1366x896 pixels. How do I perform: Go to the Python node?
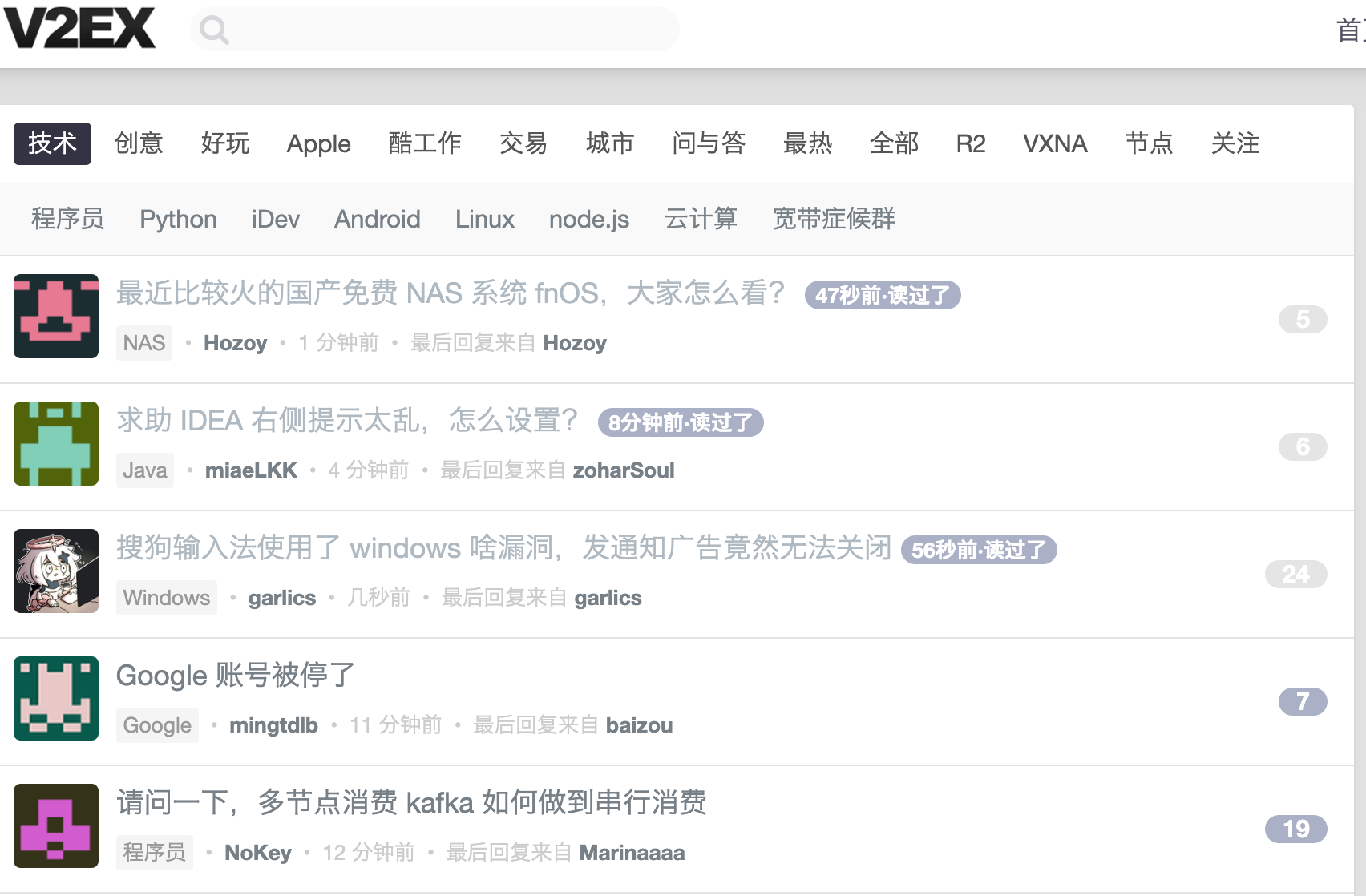pos(178,219)
